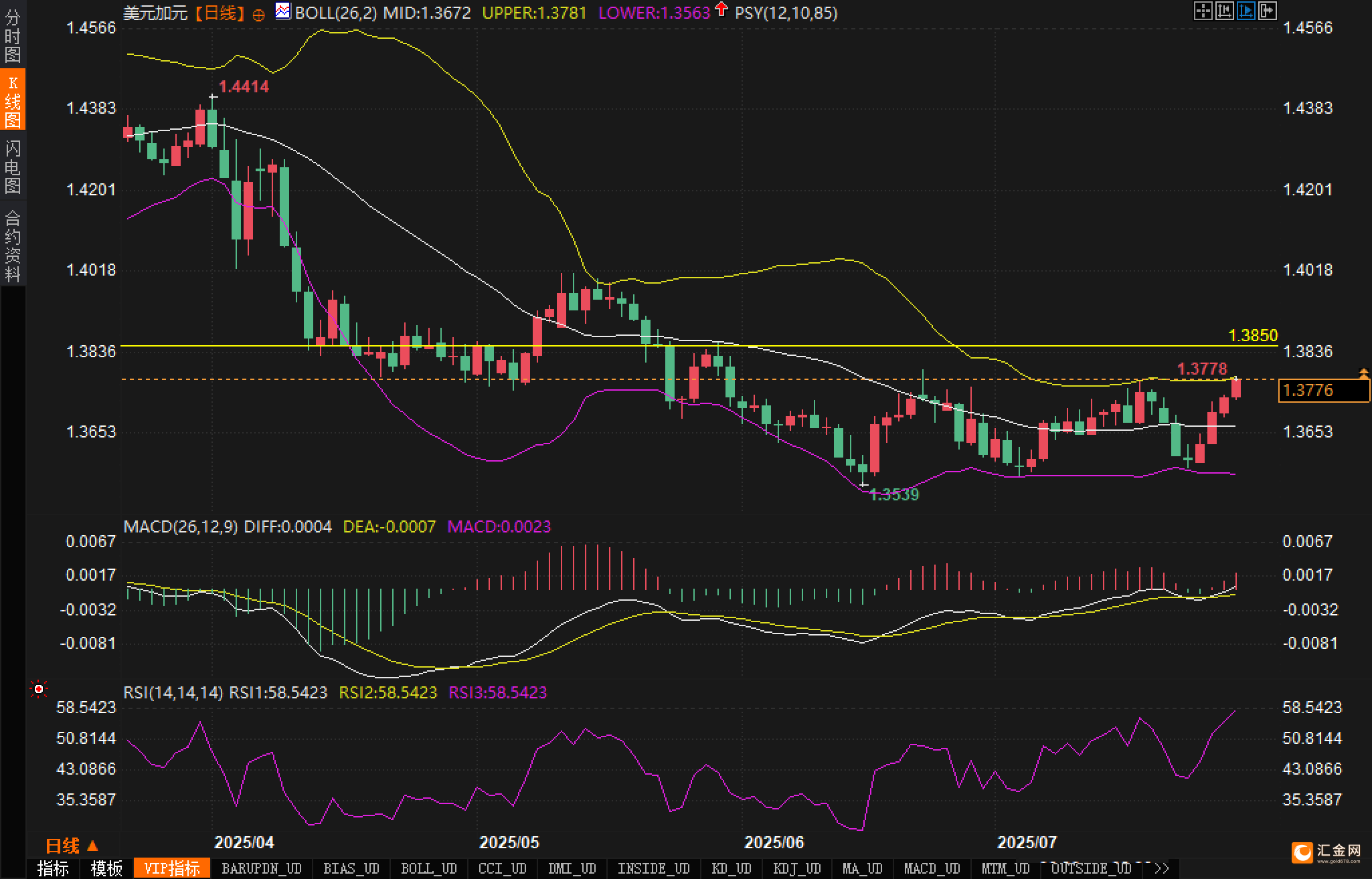Click the 汇金网 logo icon

point(1302,853)
